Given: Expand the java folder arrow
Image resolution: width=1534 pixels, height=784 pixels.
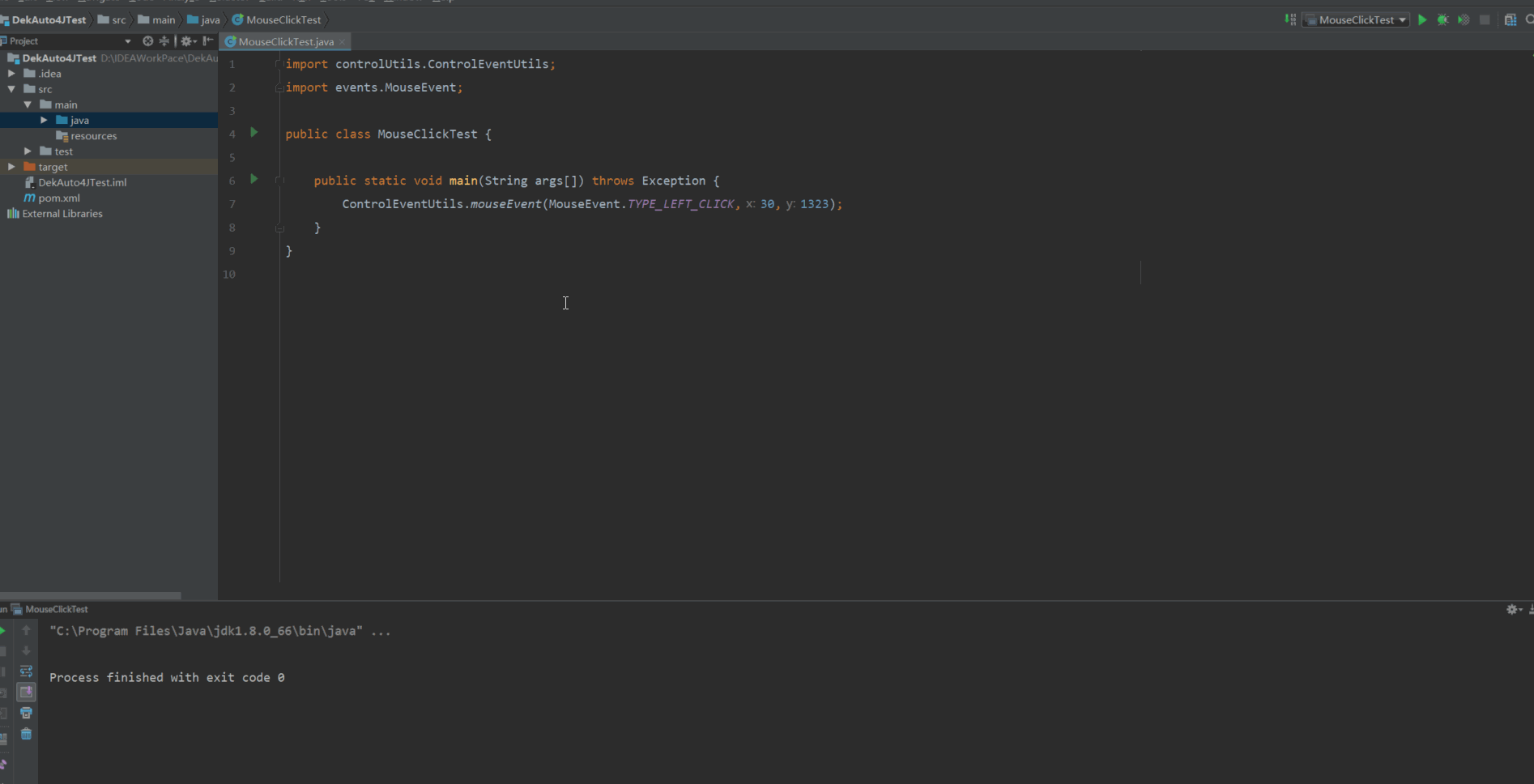Looking at the screenshot, I should (44, 120).
